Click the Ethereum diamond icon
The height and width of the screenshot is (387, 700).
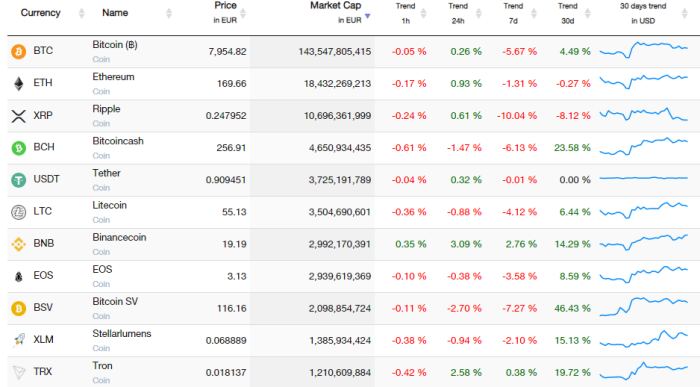(19, 83)
